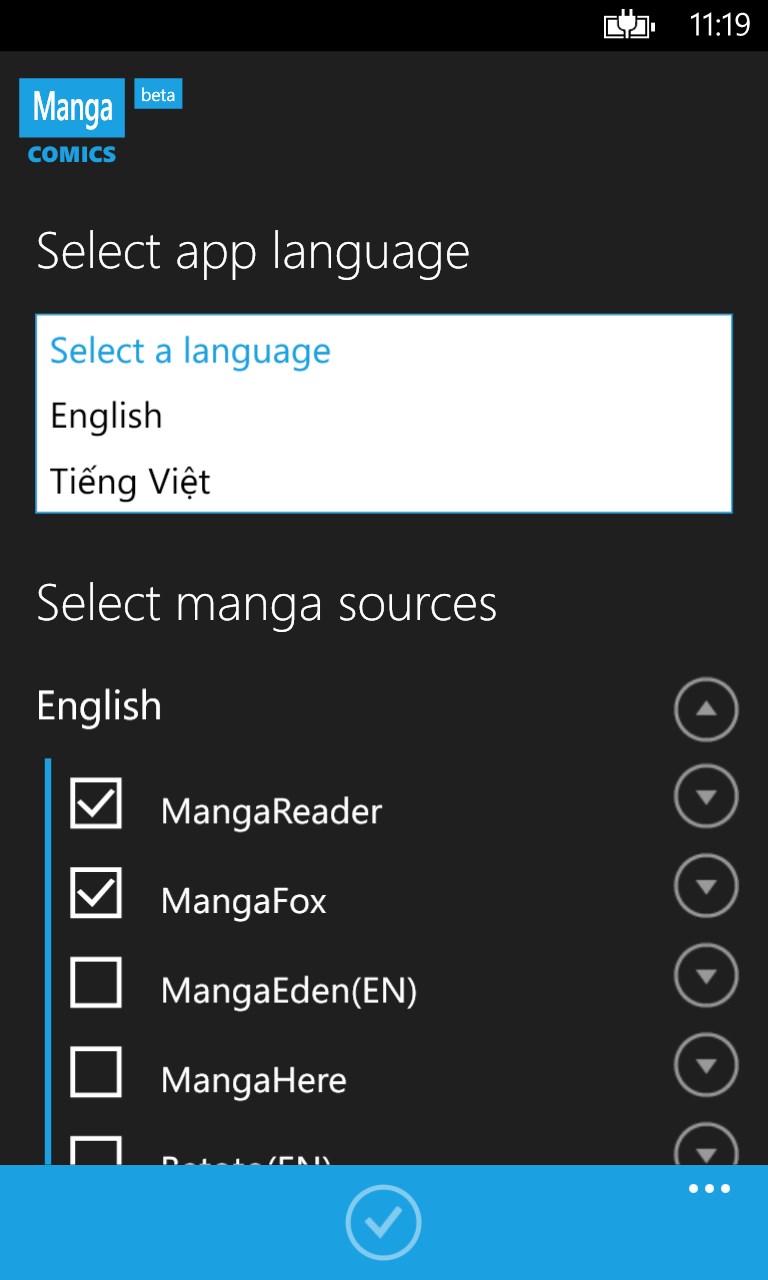
Task: Confirm selection with the checkmark icon
Action: (383, 1222)
